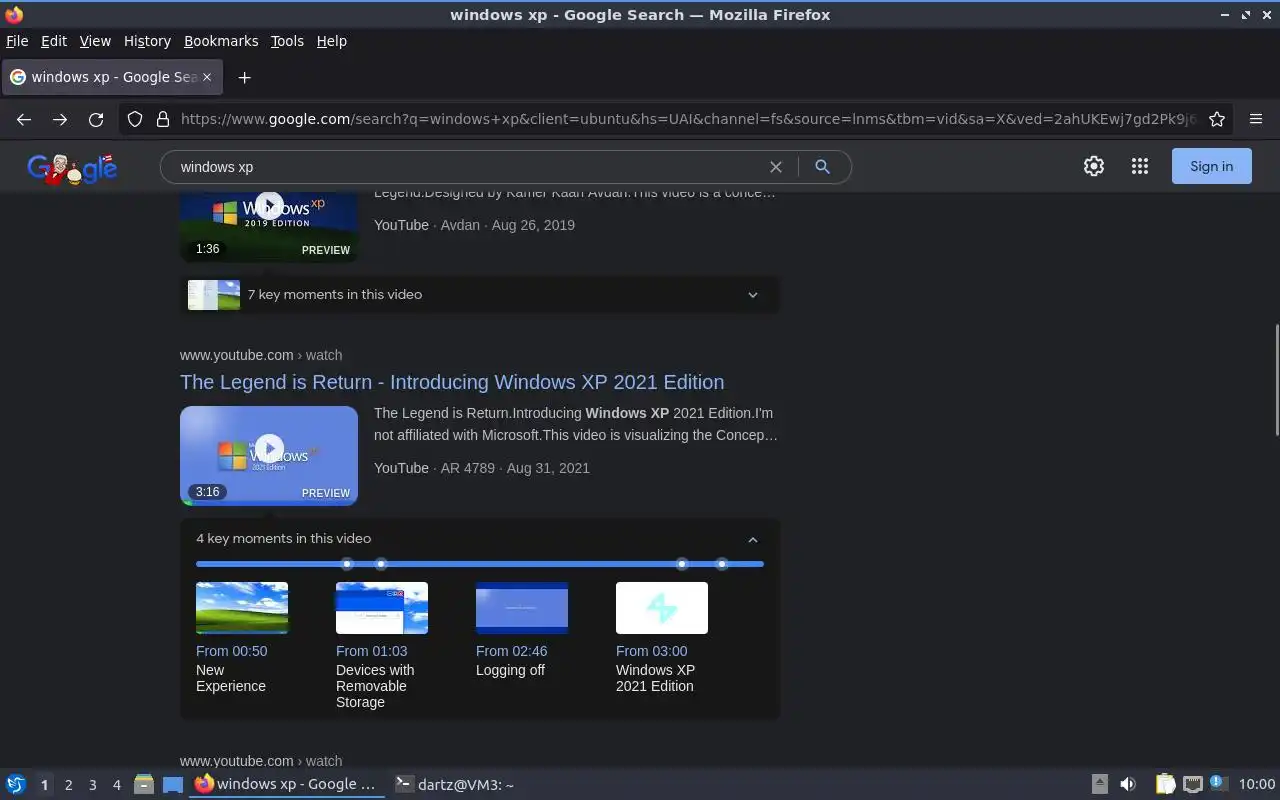The height and width of the screenshot is (800, 1280).
Task: Open the Edit menu
Action: [54, 41]
